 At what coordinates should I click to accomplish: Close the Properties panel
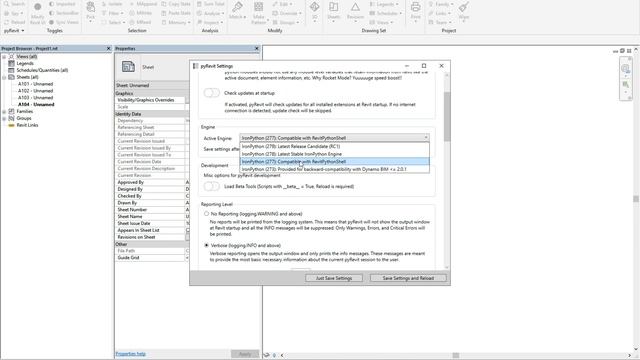tap(257, 49)
